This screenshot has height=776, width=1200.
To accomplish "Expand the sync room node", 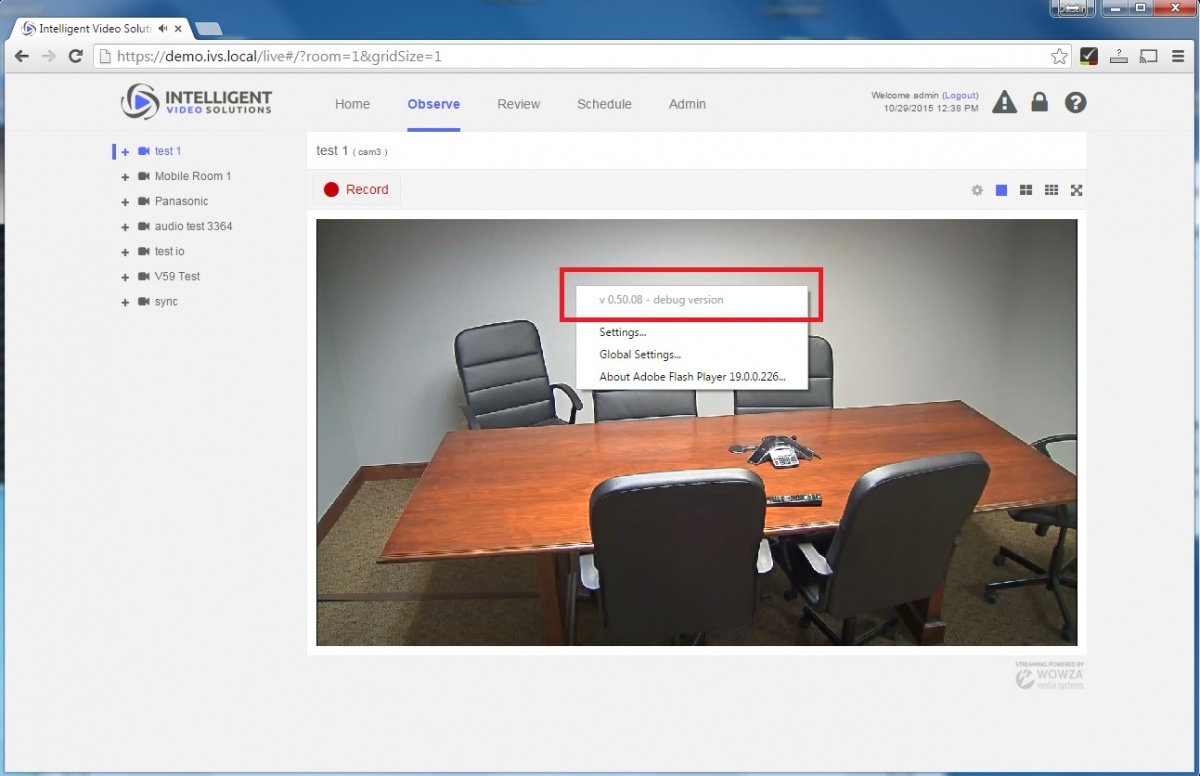I will 125,302.
